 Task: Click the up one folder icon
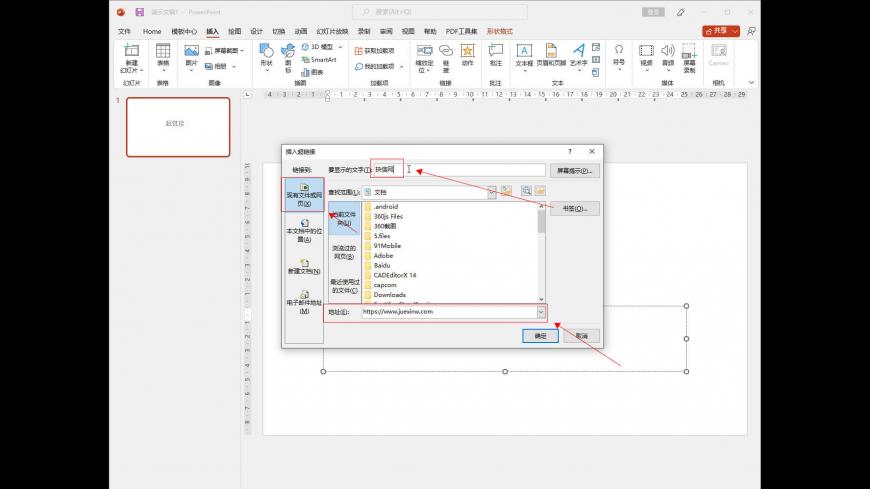click(506, 191)
